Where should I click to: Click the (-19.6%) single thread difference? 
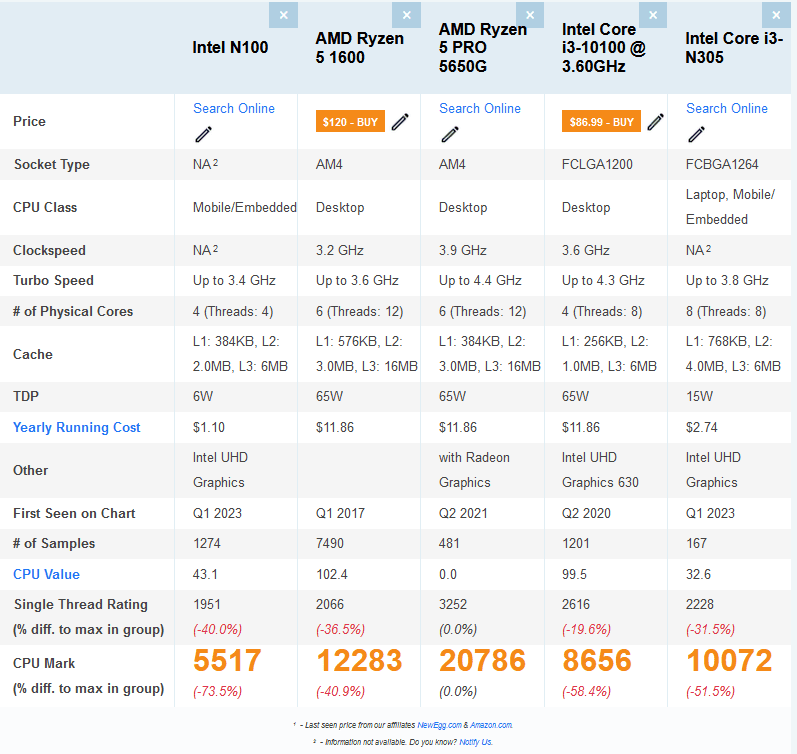(587, 630)
